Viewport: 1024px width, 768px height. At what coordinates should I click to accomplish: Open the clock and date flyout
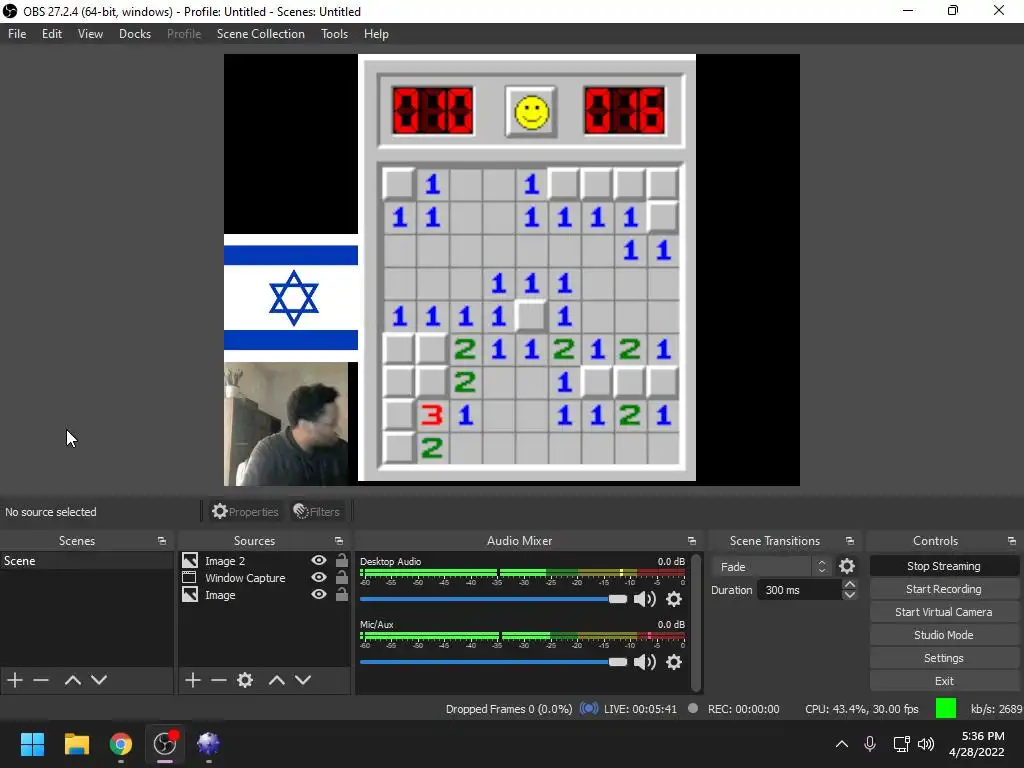[x=977, y=744]
